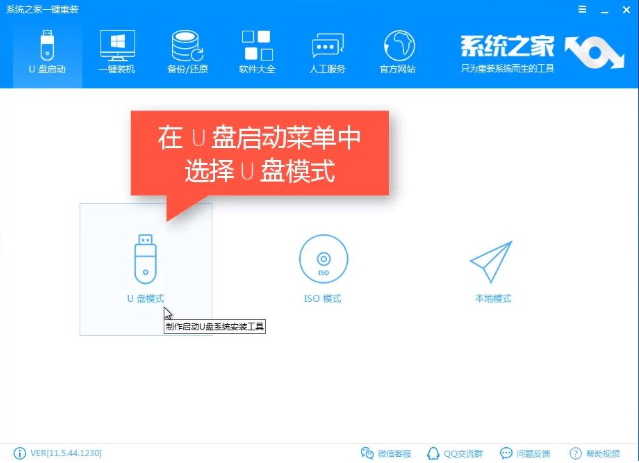Image resolution: width=639 pixels, height=463 pixels.
Task: Open 微信客服 in the status bar
Action: point(386,453)
